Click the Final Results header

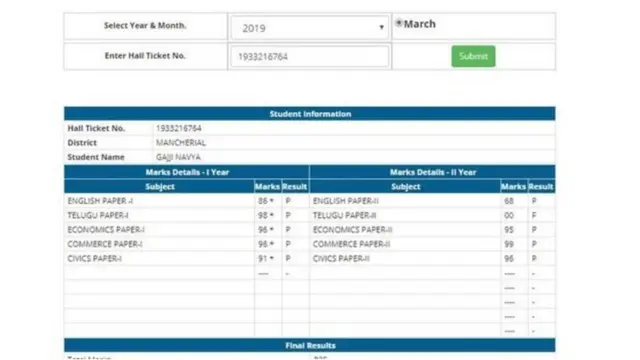[x=309, y=345]
